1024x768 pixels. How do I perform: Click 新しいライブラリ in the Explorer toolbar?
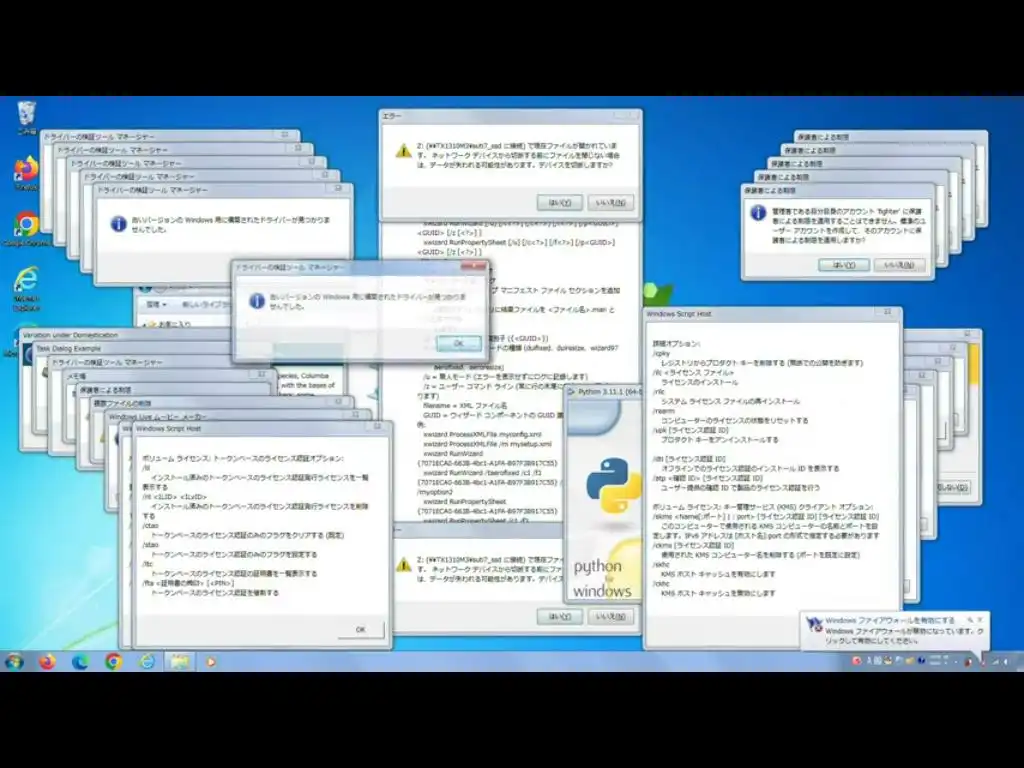click(205, 304)
